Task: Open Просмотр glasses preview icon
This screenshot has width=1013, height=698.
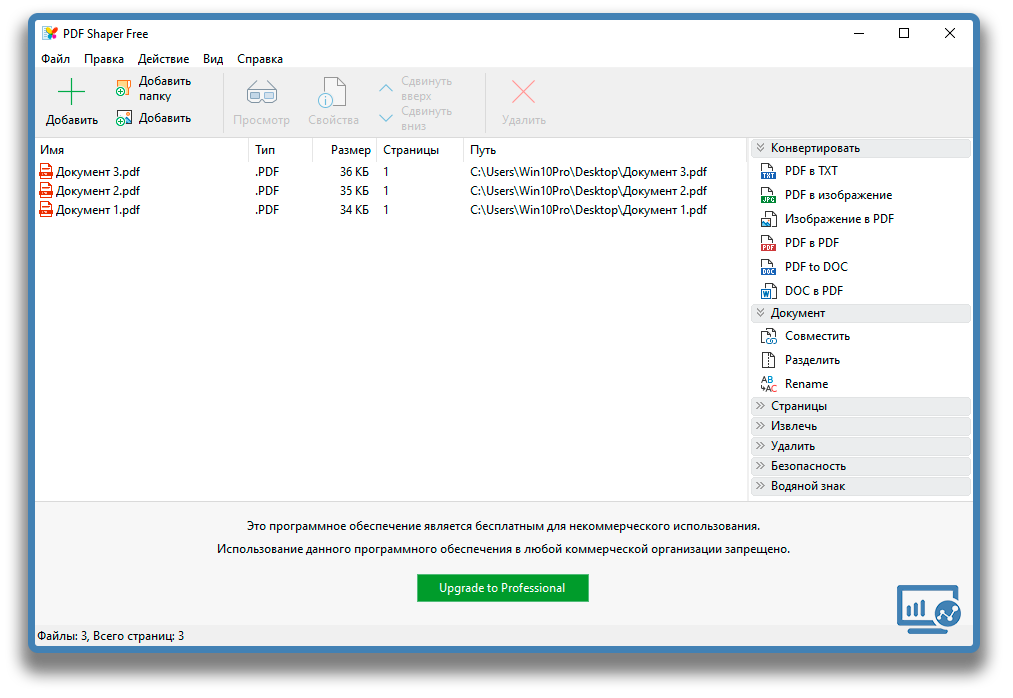Action: point(262,93)
